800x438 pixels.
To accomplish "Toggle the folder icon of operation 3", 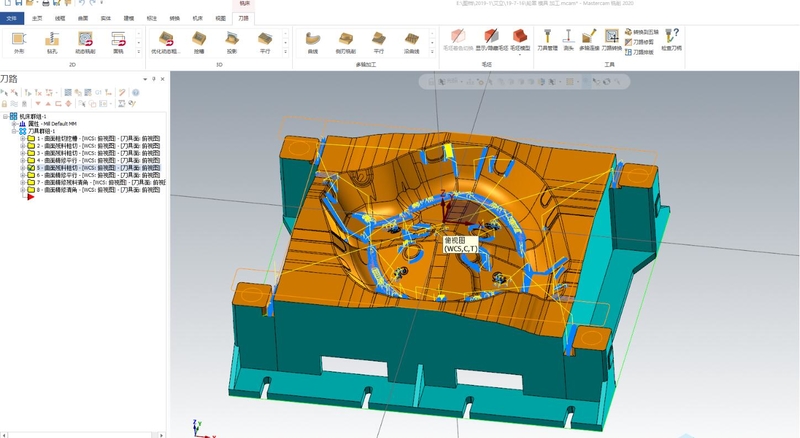I will 31,153.
